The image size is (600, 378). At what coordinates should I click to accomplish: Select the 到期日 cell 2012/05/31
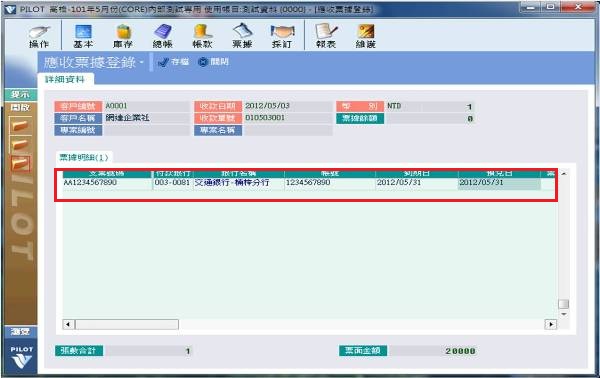pos(417,183)
